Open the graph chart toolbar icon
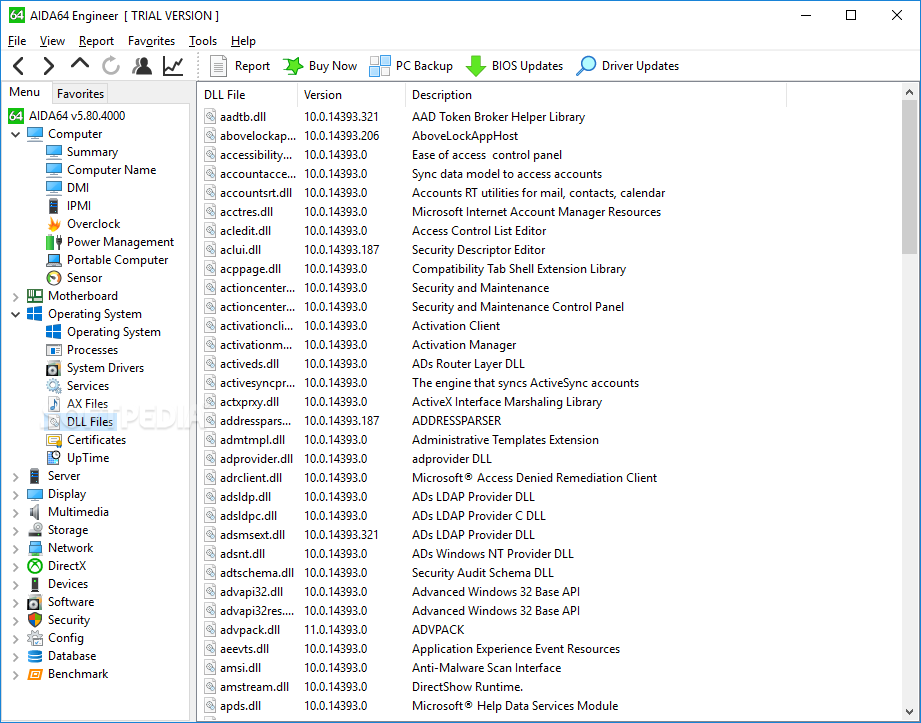The image size is (921, 723). click(x=173, y=66)
